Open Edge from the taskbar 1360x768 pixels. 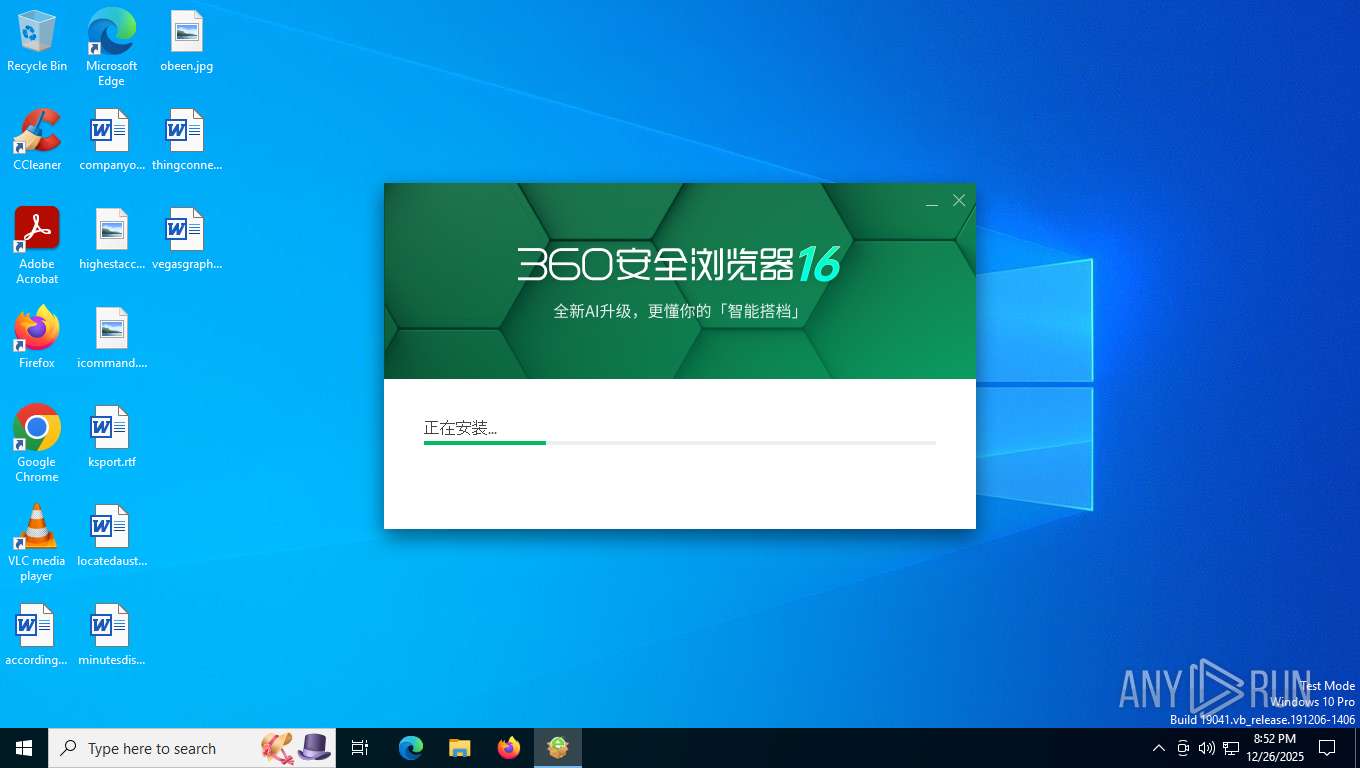[411, 748]
